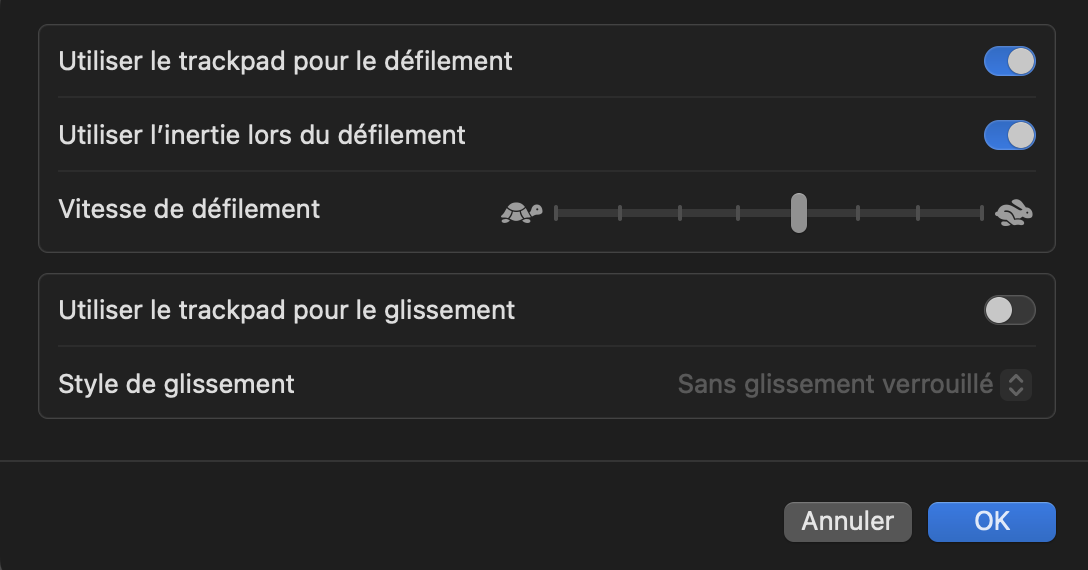The width and height of the screenshot is (1088, 570).
Task: Confirm with the OK button
Action: point(991,521)
